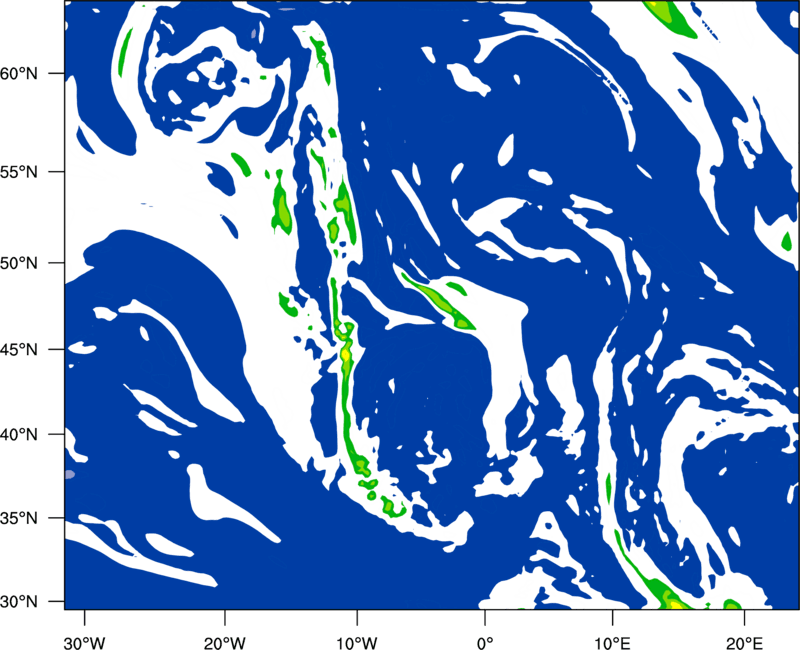The image size is (800, 650).
Task: Click the 30°N latitude label
Action: [x=19, y=602]
